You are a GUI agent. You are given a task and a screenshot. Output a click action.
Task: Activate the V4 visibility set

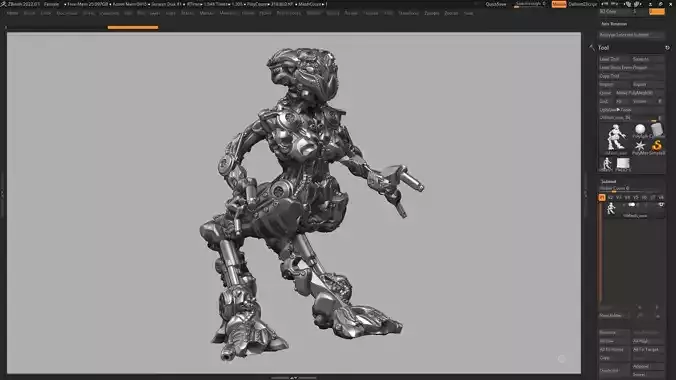click(x=627, y=198)
